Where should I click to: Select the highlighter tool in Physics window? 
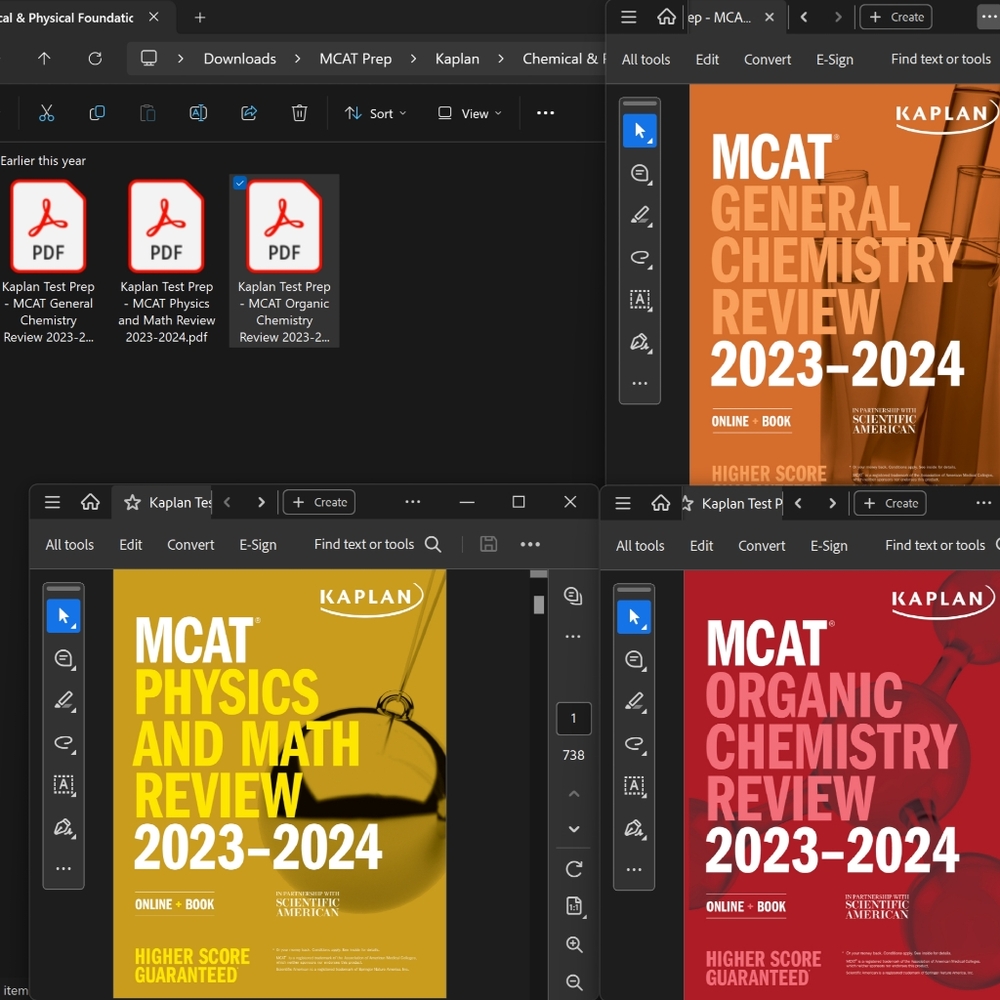64,700
